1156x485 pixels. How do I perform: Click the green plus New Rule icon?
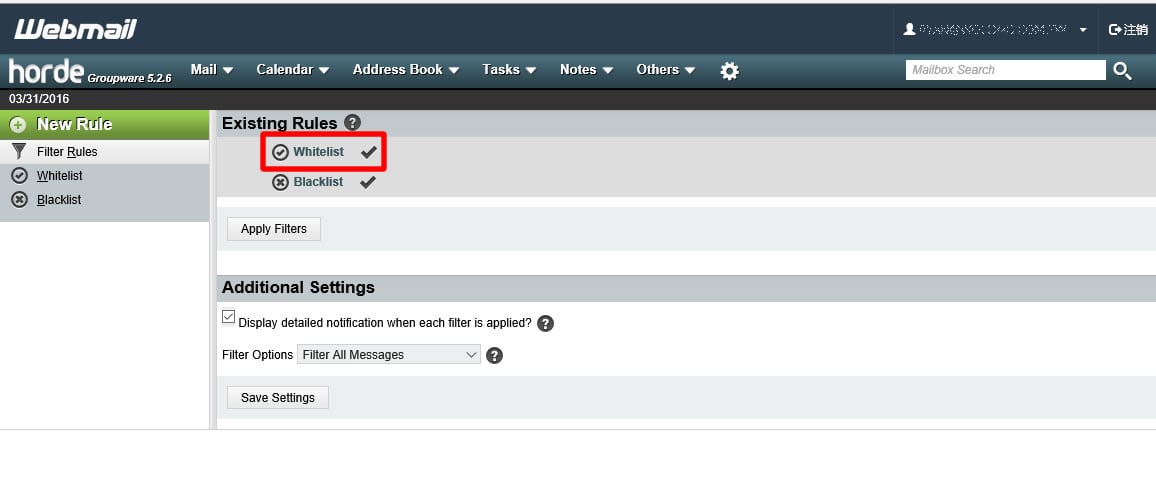coord(18,125)
